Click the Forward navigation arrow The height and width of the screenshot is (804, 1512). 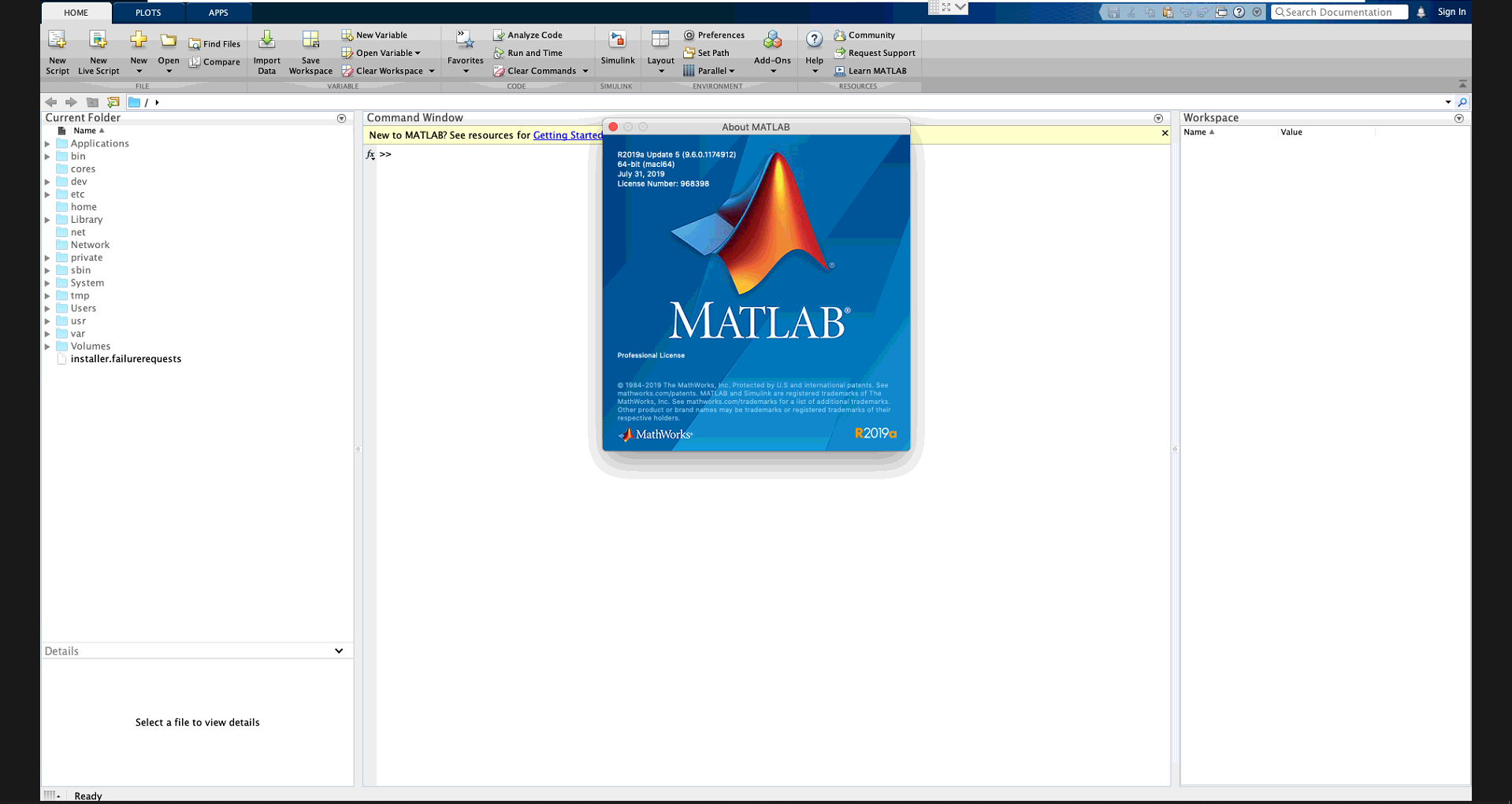coord(71,102)
